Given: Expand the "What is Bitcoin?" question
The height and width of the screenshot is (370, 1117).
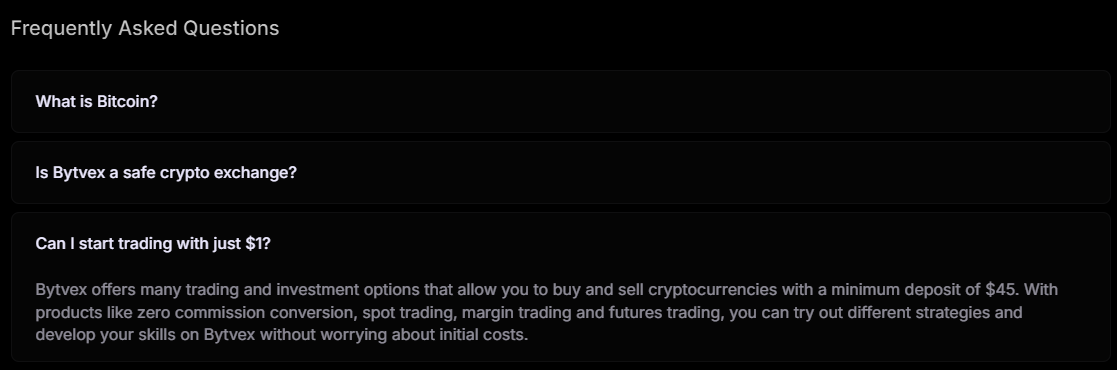Looking at the screenshot, I should [x=561, y=101].
